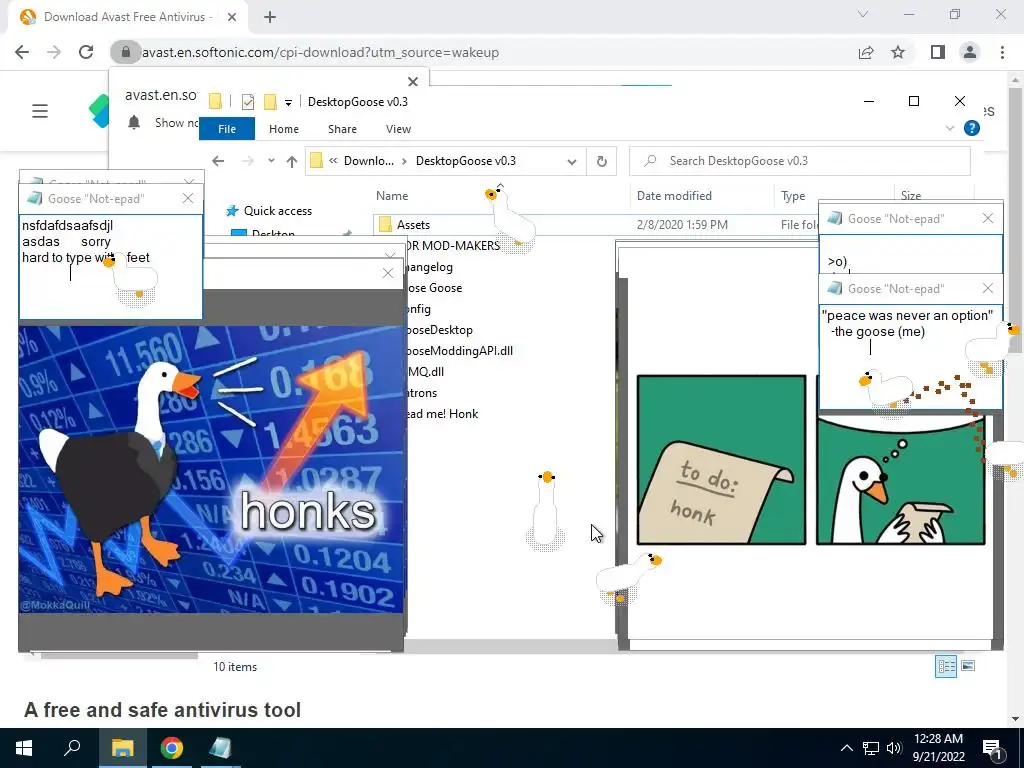The width and height of the screenshot is (1024, 768).
Task: Open taskbar search
Action: 72,748
